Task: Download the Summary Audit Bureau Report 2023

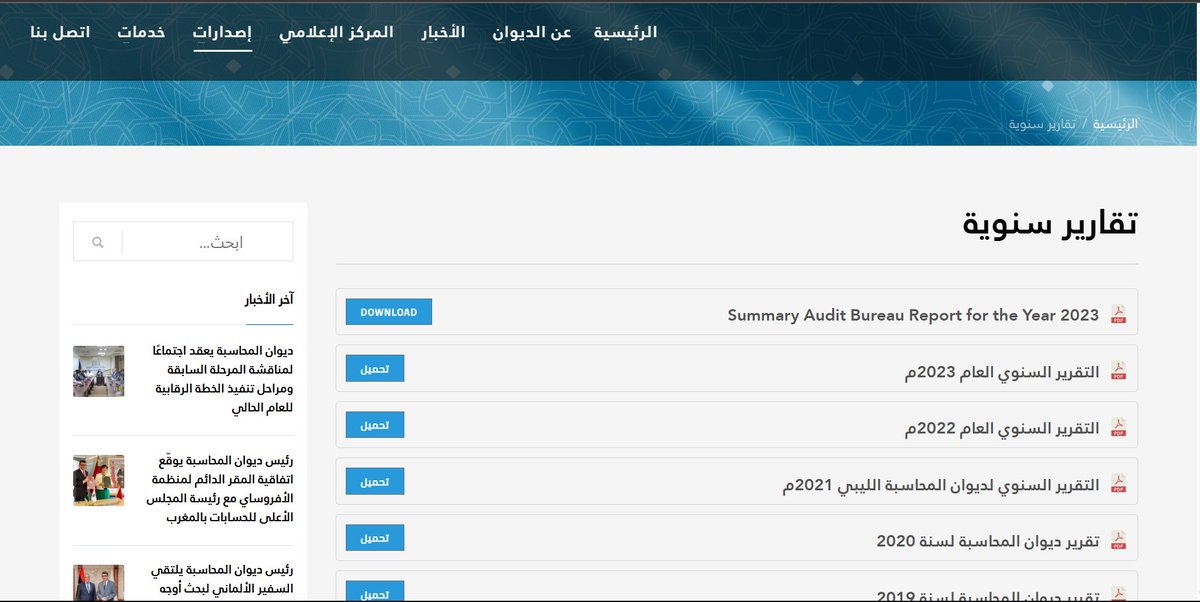Action: point(389,312)
